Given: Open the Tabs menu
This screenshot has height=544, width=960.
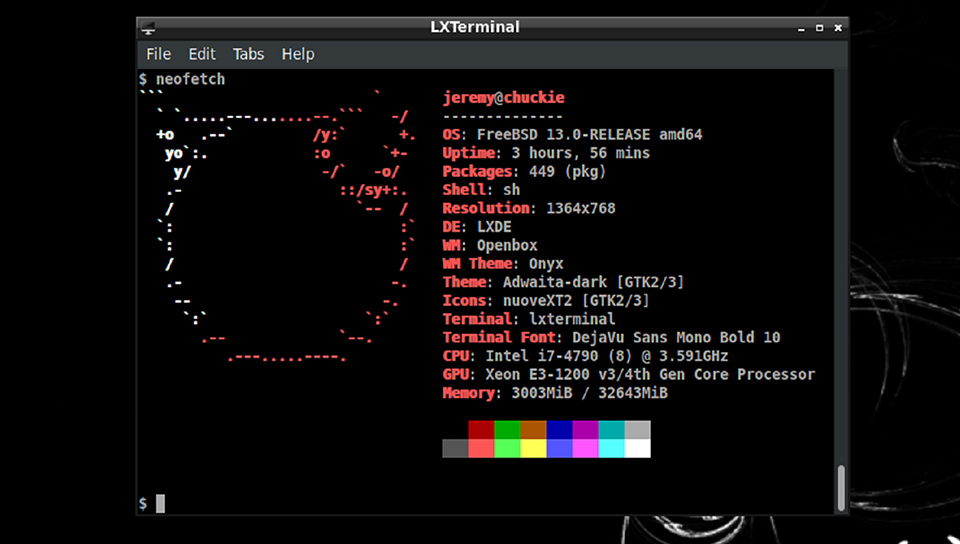Looking at the screenshot, I should [248, 54].
